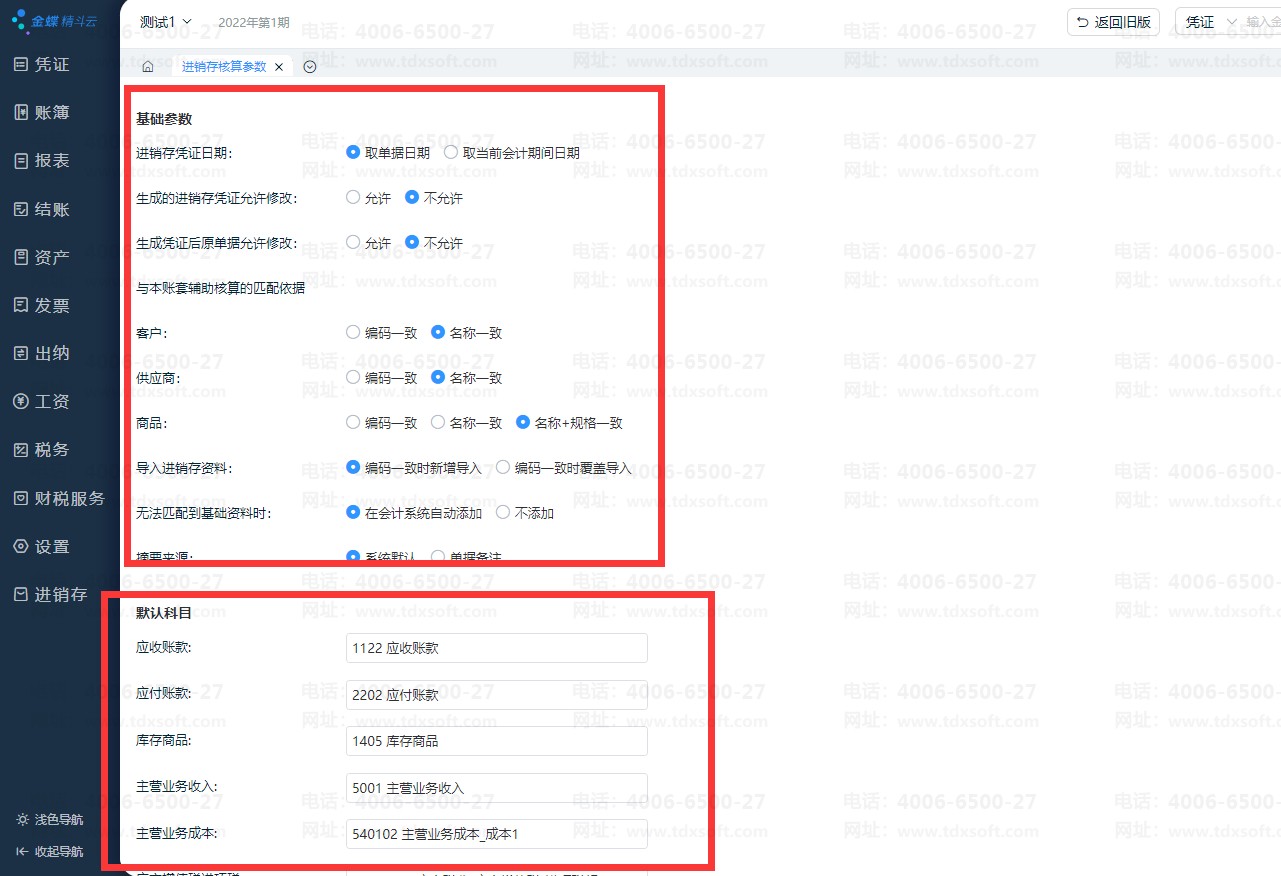This screenshot has height=876, width=1281.
Task: Choose 允许 for 生成凭证后原单据允许修改
Action: click(x=369, y=243)
